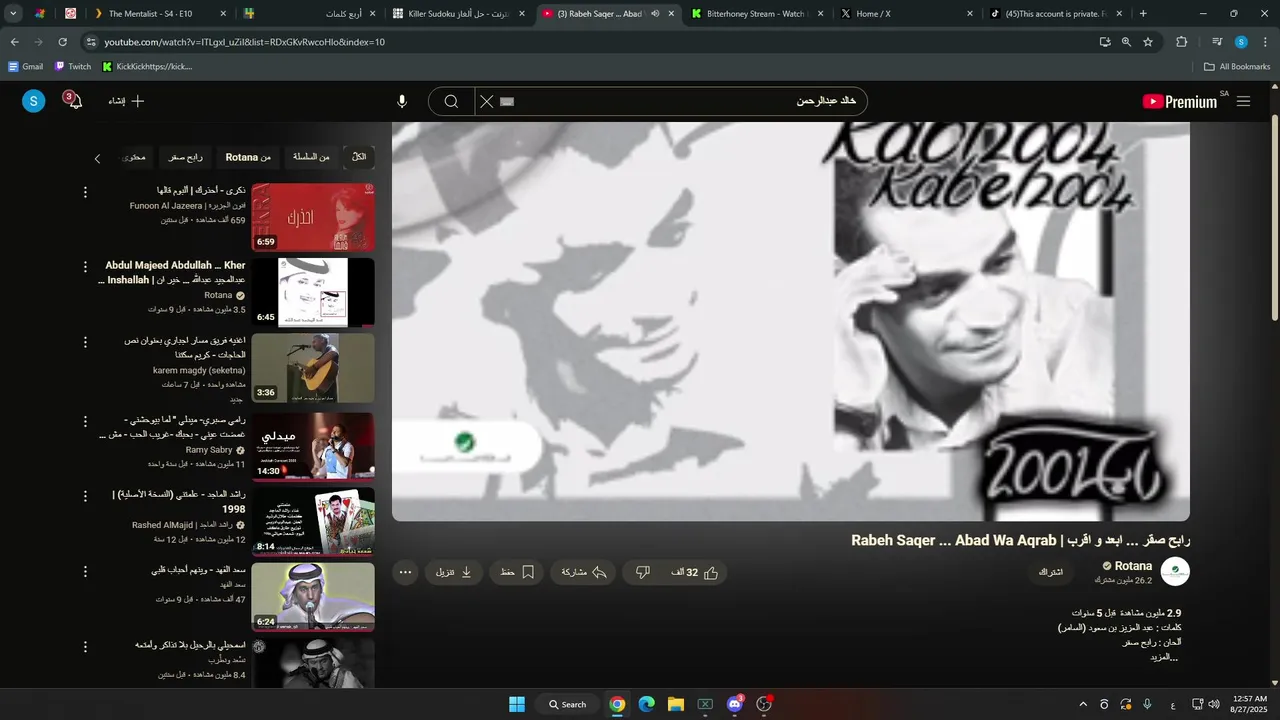Select the من السلسلة filter chip
Image resolution: width=1280 pixels, height=720 pixels.
[311, 157]
